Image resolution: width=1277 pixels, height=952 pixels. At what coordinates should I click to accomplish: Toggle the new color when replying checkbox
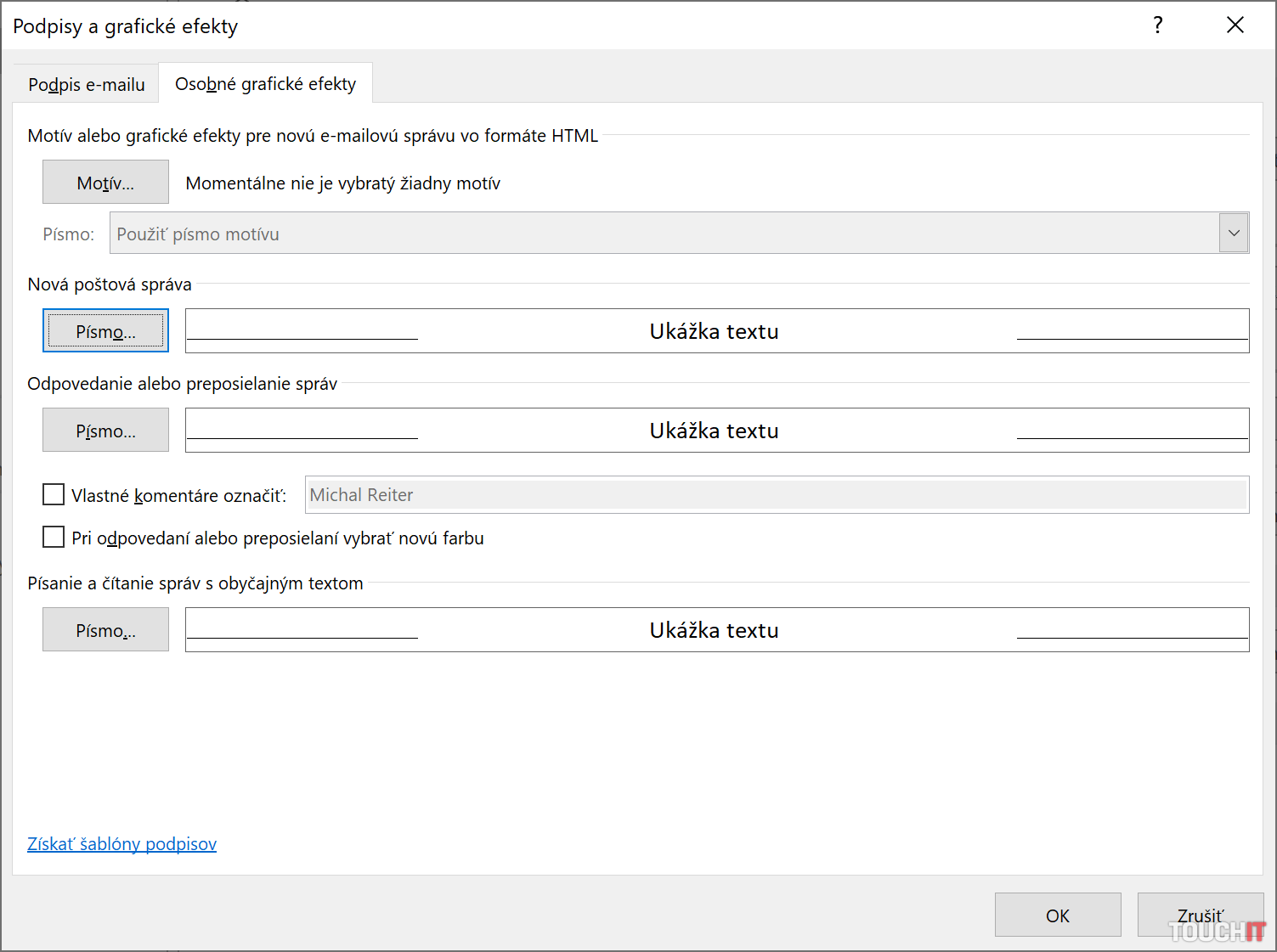click(x=54, y=538)
